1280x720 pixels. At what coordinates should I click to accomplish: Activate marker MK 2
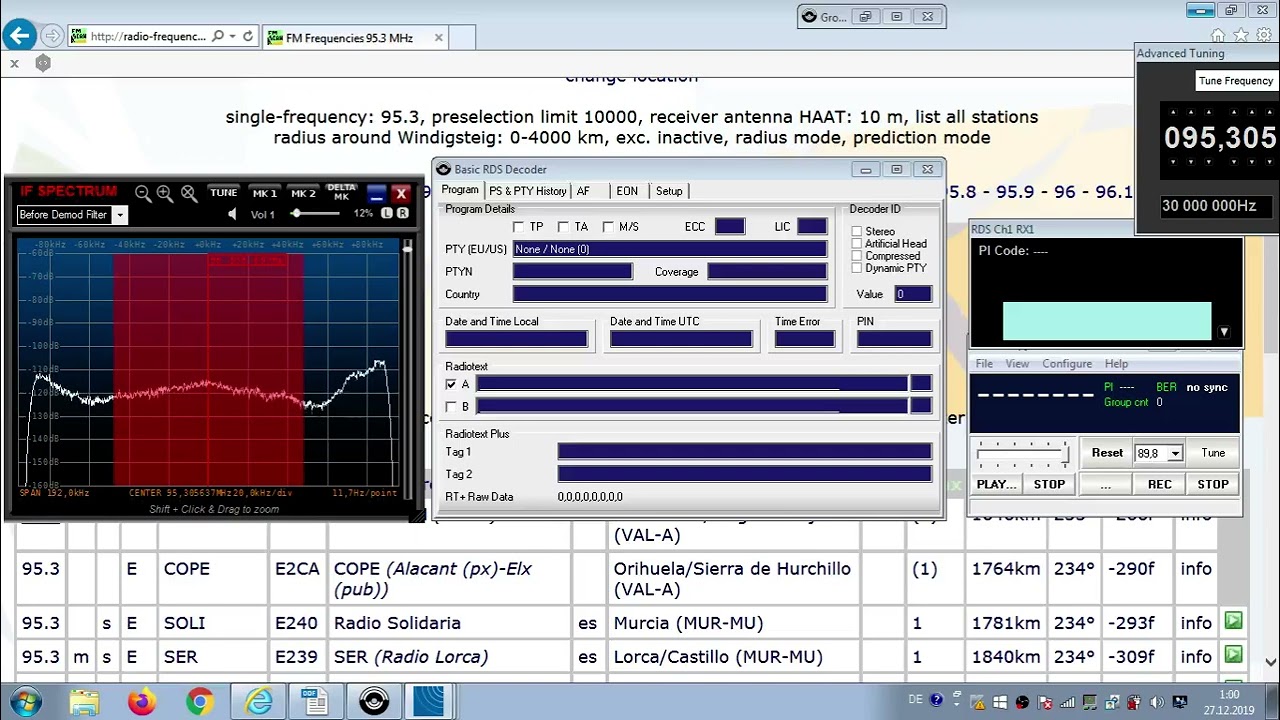coord(303,193)
